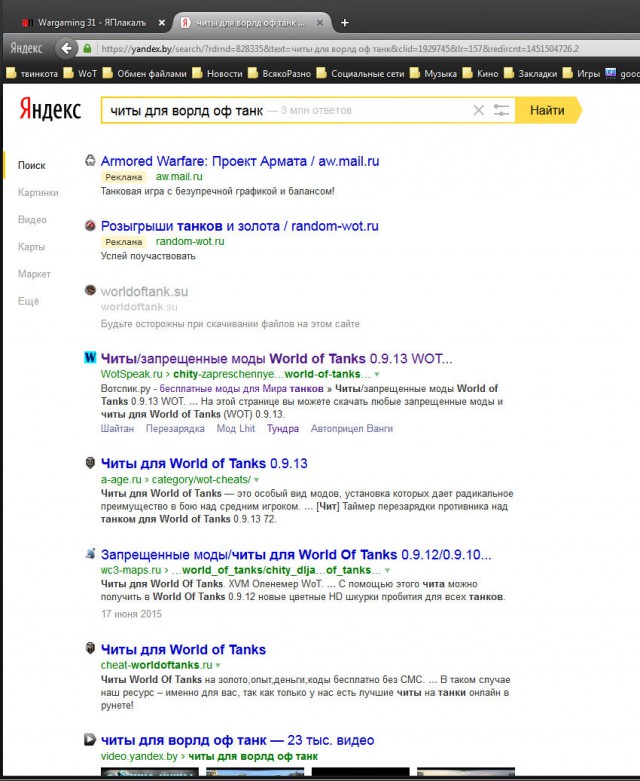Click бесплатные моды для Мира танков snippet link
Screen dimensions: 640x781
pos(242,389)
